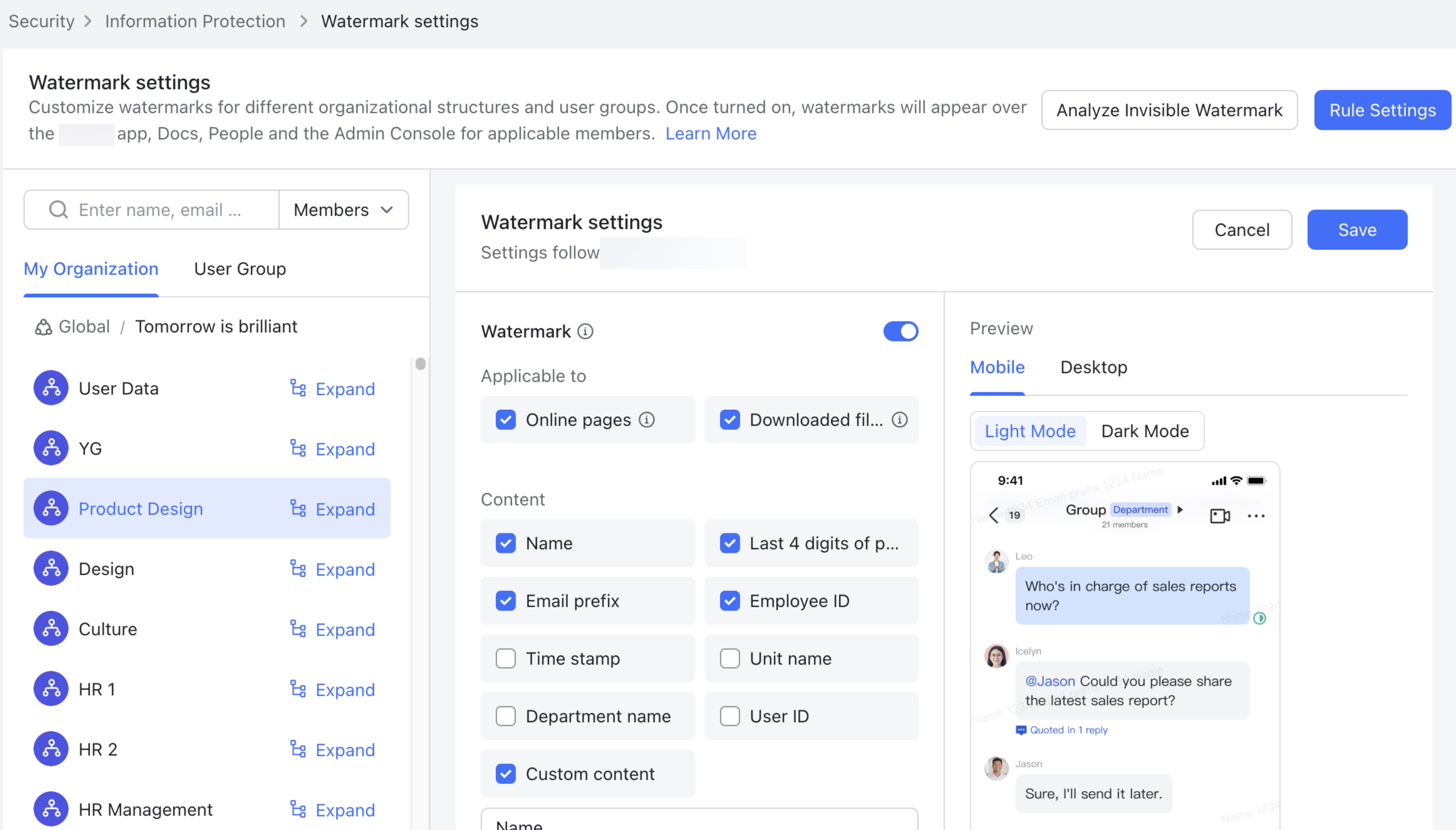The width and height of the screenshot is (1456, 830).
Task: Turn off the Watermark toggle switch
Action: (900, 331)
